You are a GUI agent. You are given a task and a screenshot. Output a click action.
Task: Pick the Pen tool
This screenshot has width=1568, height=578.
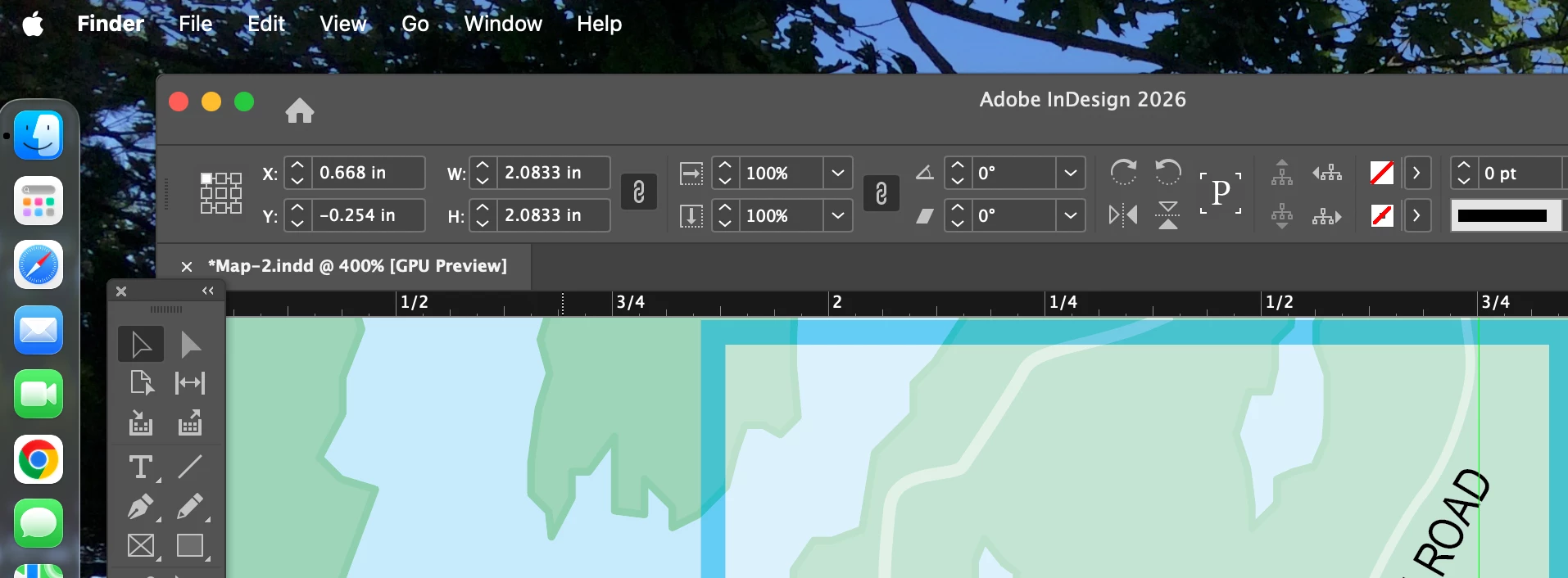click(x=141, y=507)
